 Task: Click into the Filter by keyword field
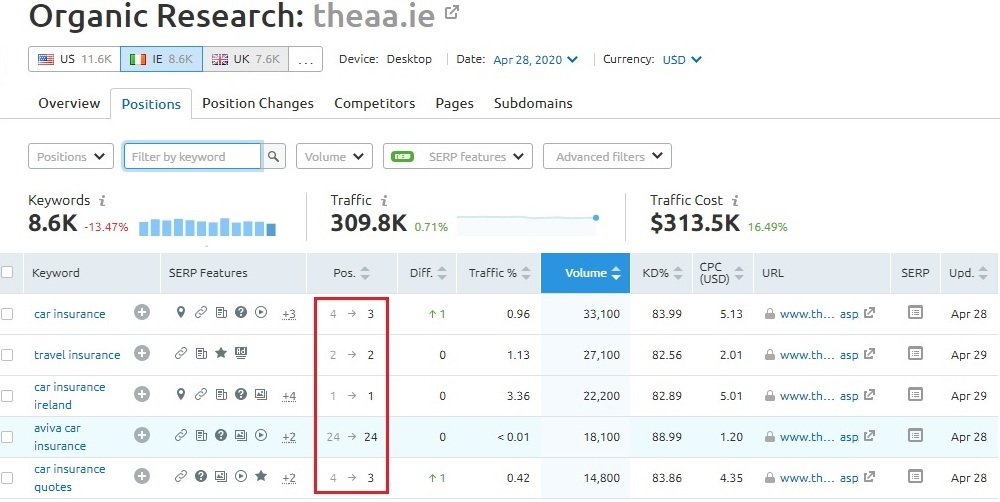[192, 156]
